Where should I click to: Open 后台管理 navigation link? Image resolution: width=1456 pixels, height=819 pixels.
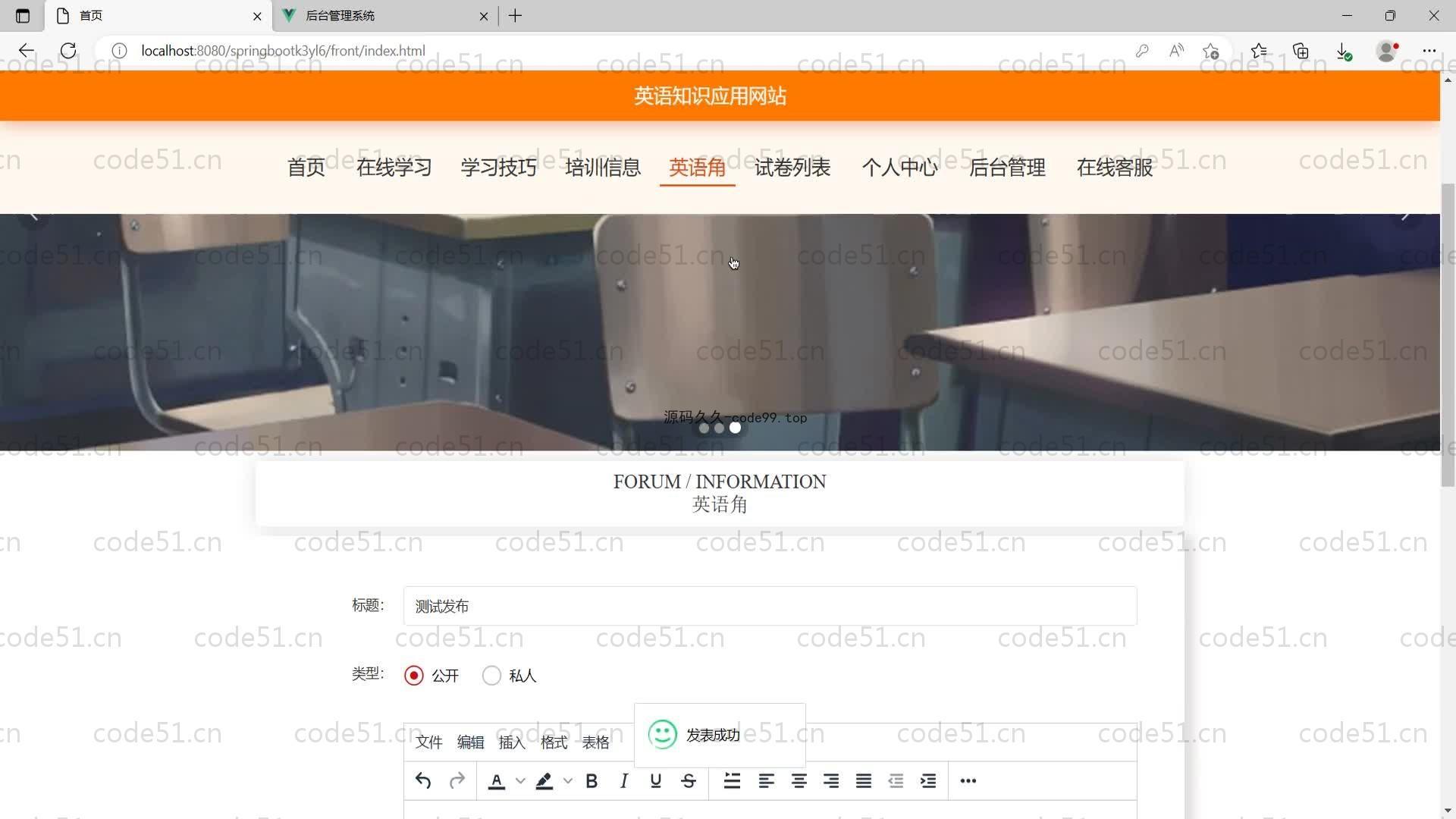point(1008,168)
